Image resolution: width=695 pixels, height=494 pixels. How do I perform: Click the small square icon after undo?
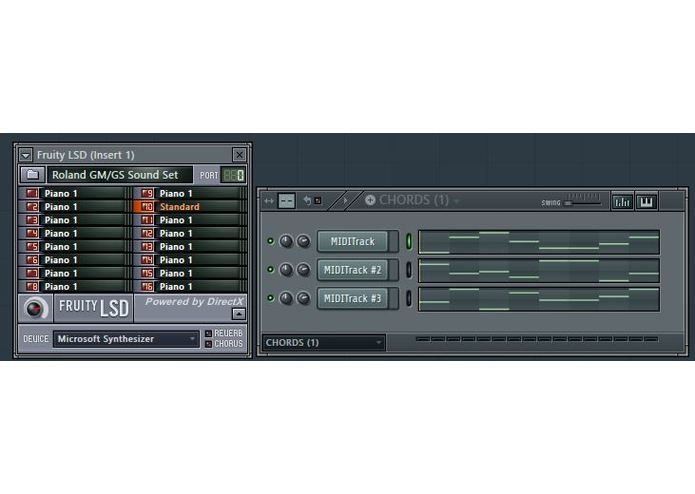pyautogui.click(x=318, y=201)
